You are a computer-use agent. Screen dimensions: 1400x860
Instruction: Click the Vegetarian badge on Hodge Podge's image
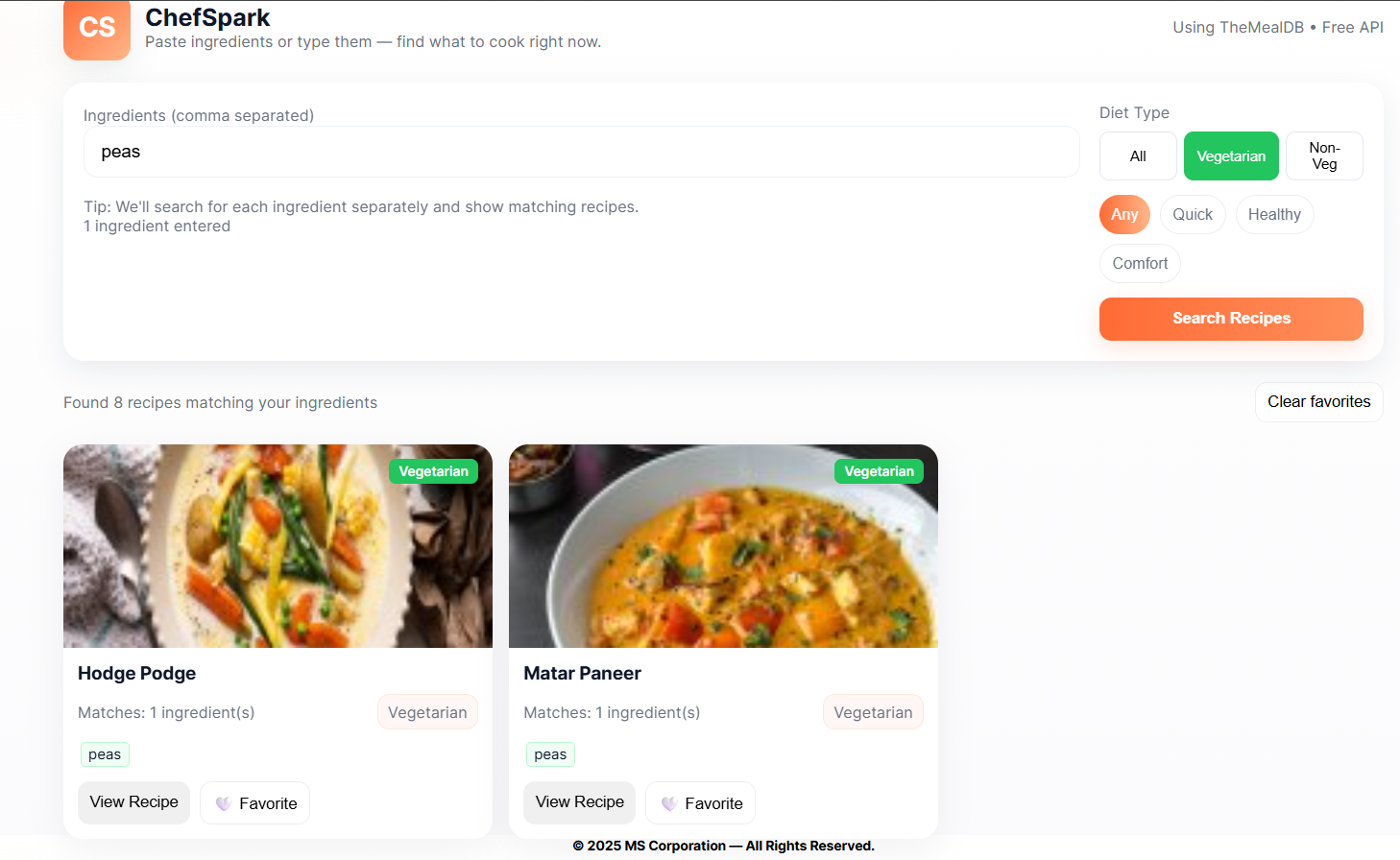pos(433,471)
